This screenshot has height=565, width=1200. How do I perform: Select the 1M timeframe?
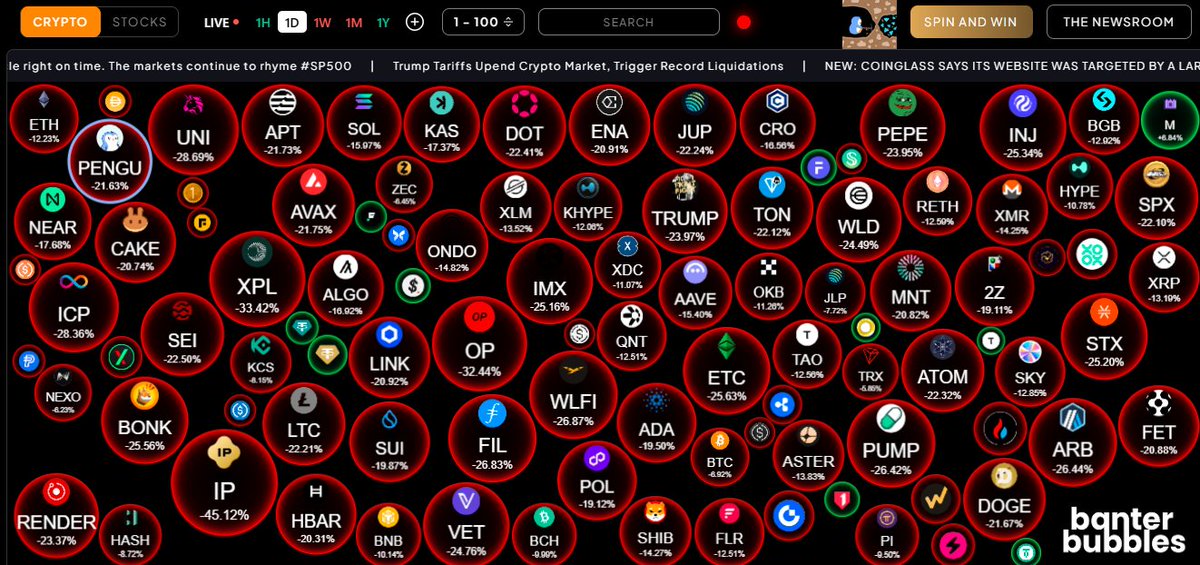[x=354, y=22]
